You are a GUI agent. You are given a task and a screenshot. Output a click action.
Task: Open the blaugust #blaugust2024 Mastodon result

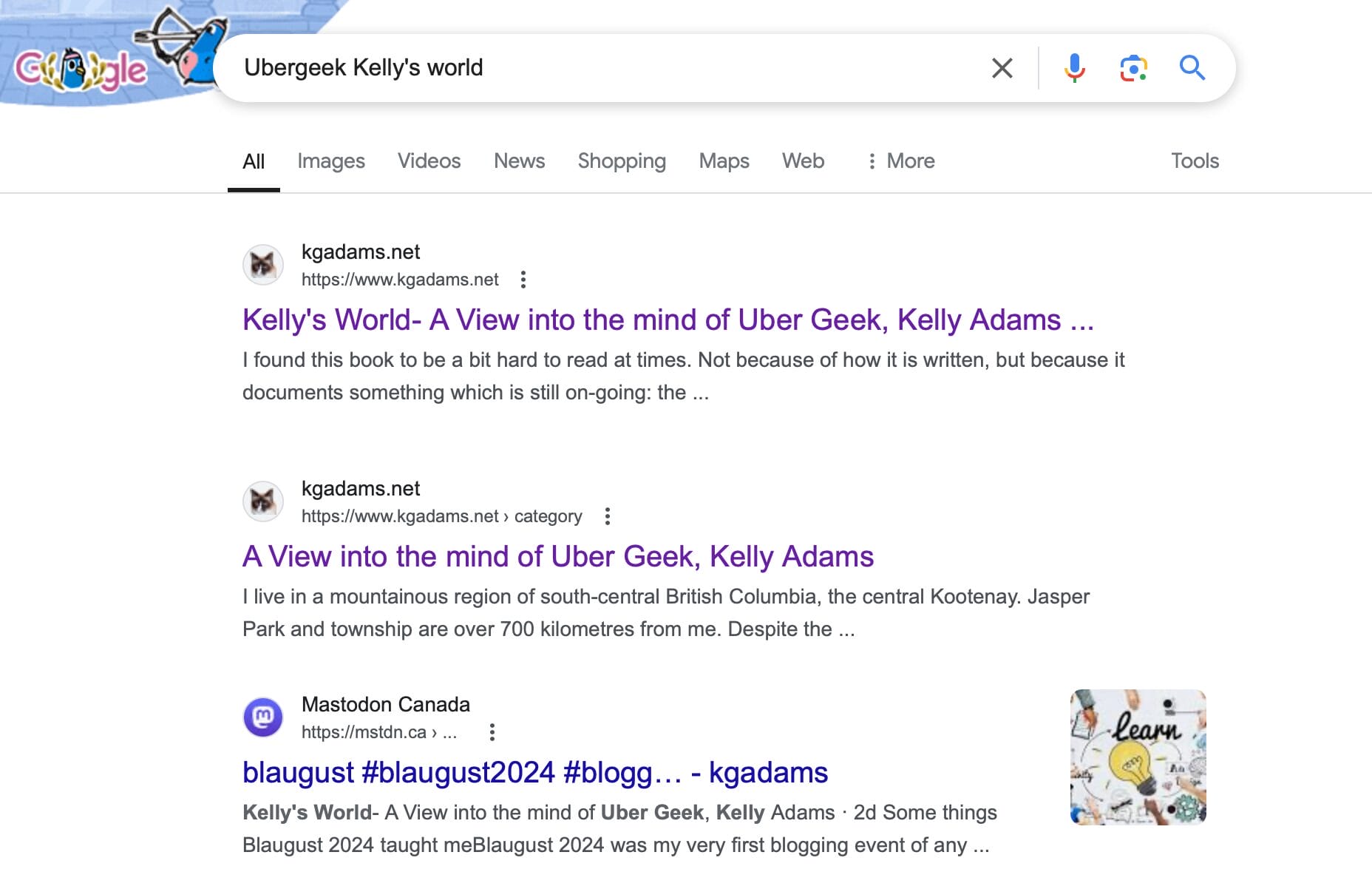tap(534, 773)
